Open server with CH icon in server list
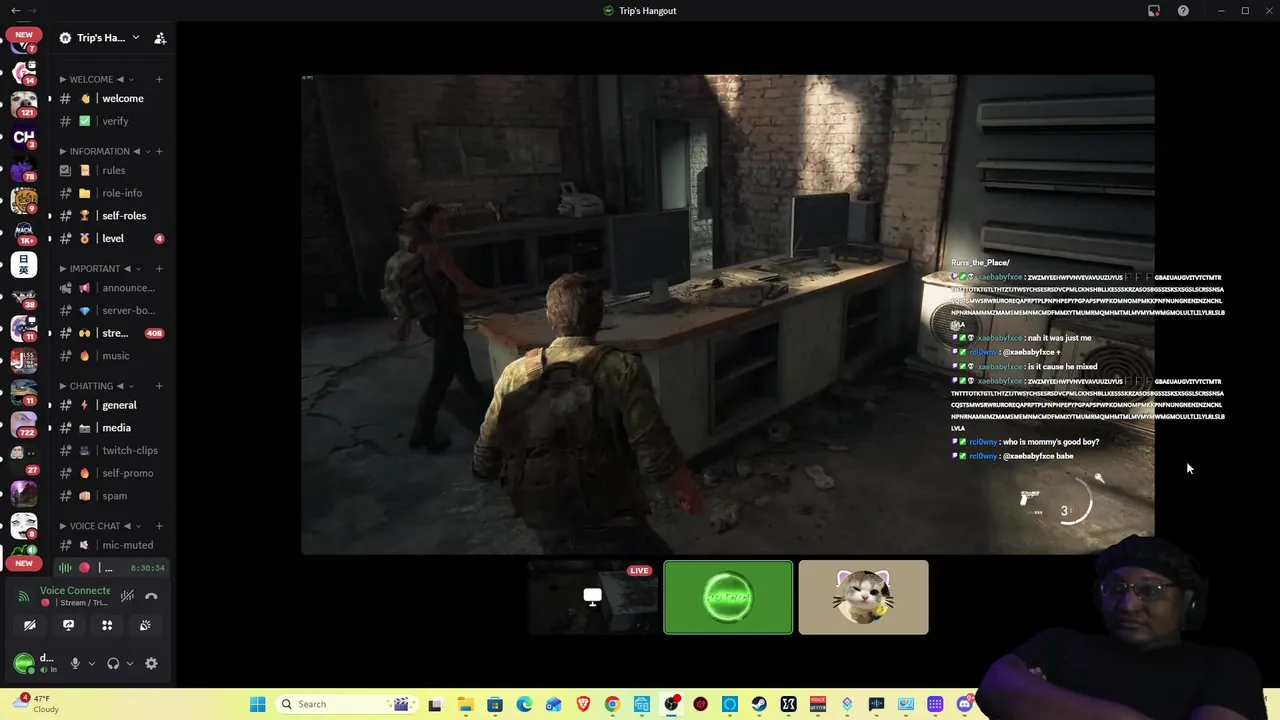Screen dimensions: 1280x720 point(24,137)
